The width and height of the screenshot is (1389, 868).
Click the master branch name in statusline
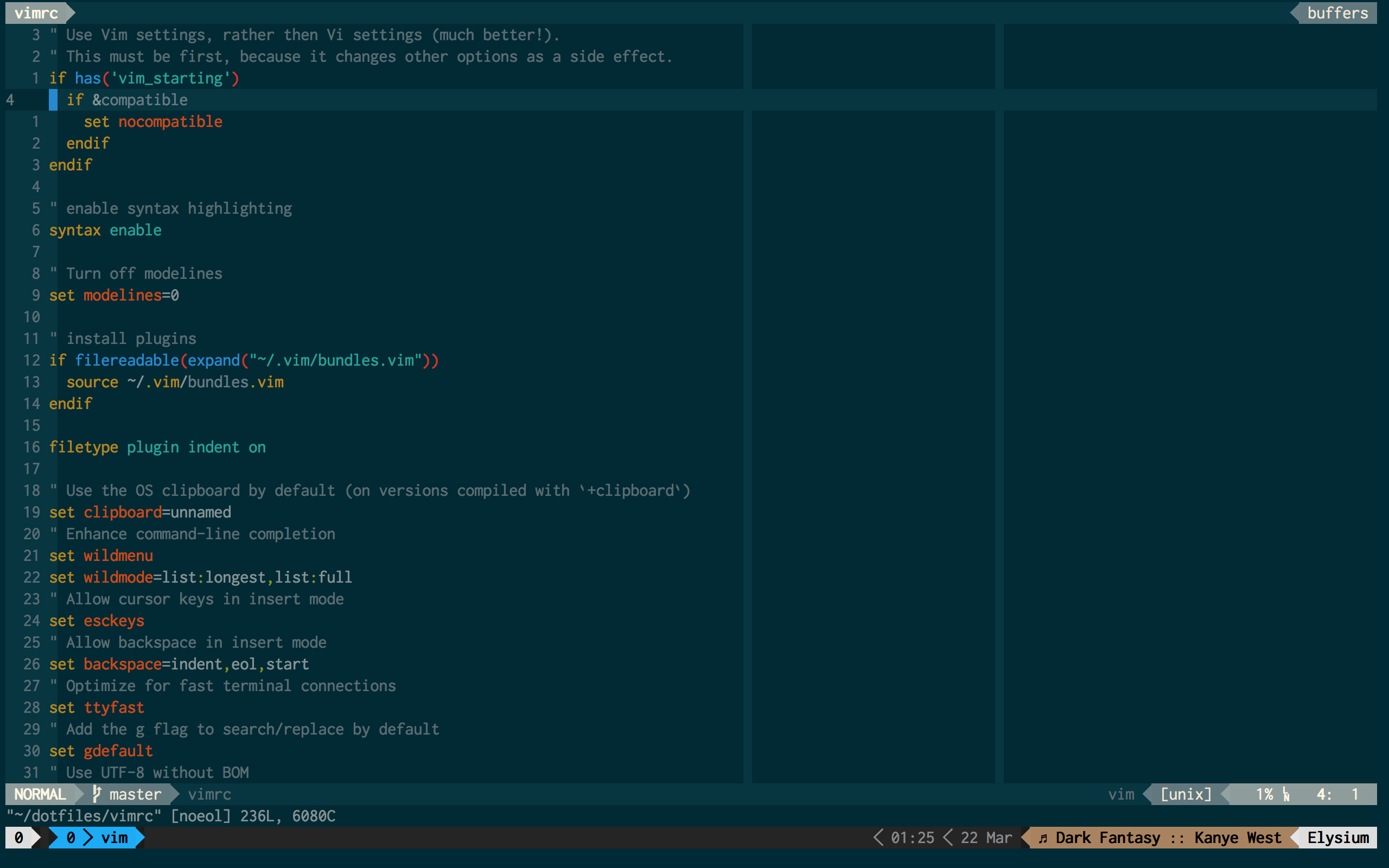[x=136, y=794]
